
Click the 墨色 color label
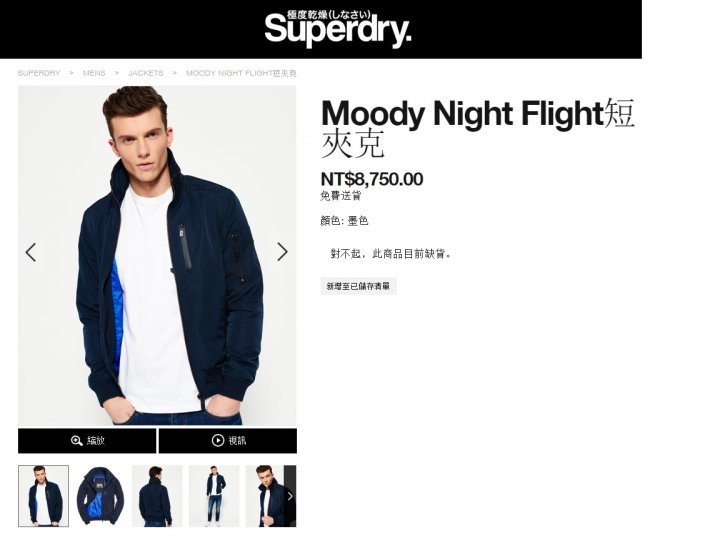(x=358, y=221)
